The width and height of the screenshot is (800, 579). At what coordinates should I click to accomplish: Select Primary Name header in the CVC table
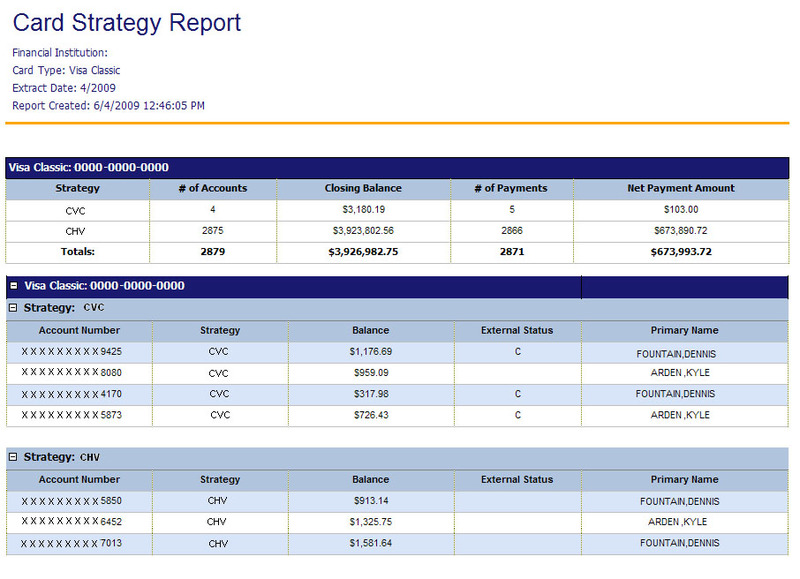pos(684,330)
